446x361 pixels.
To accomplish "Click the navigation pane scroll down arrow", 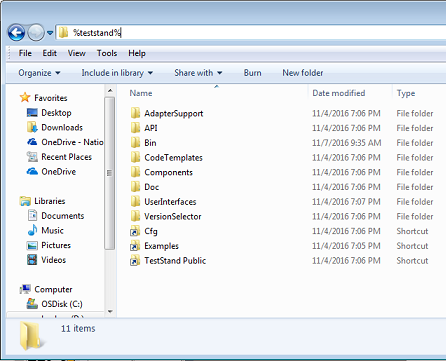I will click(110, 311).
